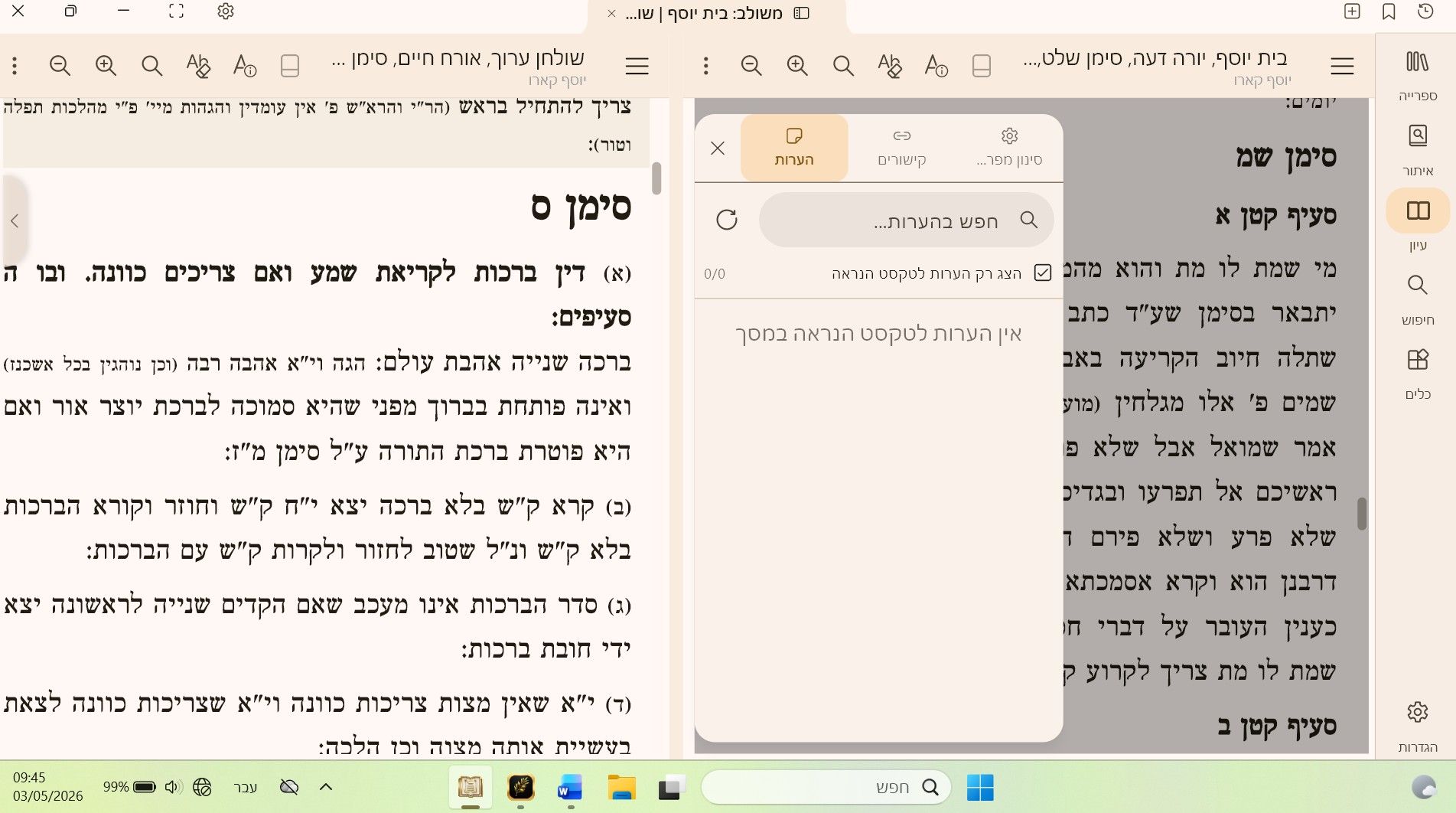Image resolution: width=1456 pixels, height=813 pixels.
Task: Switch to the סינון מפר... tab
Action: 1009,148
